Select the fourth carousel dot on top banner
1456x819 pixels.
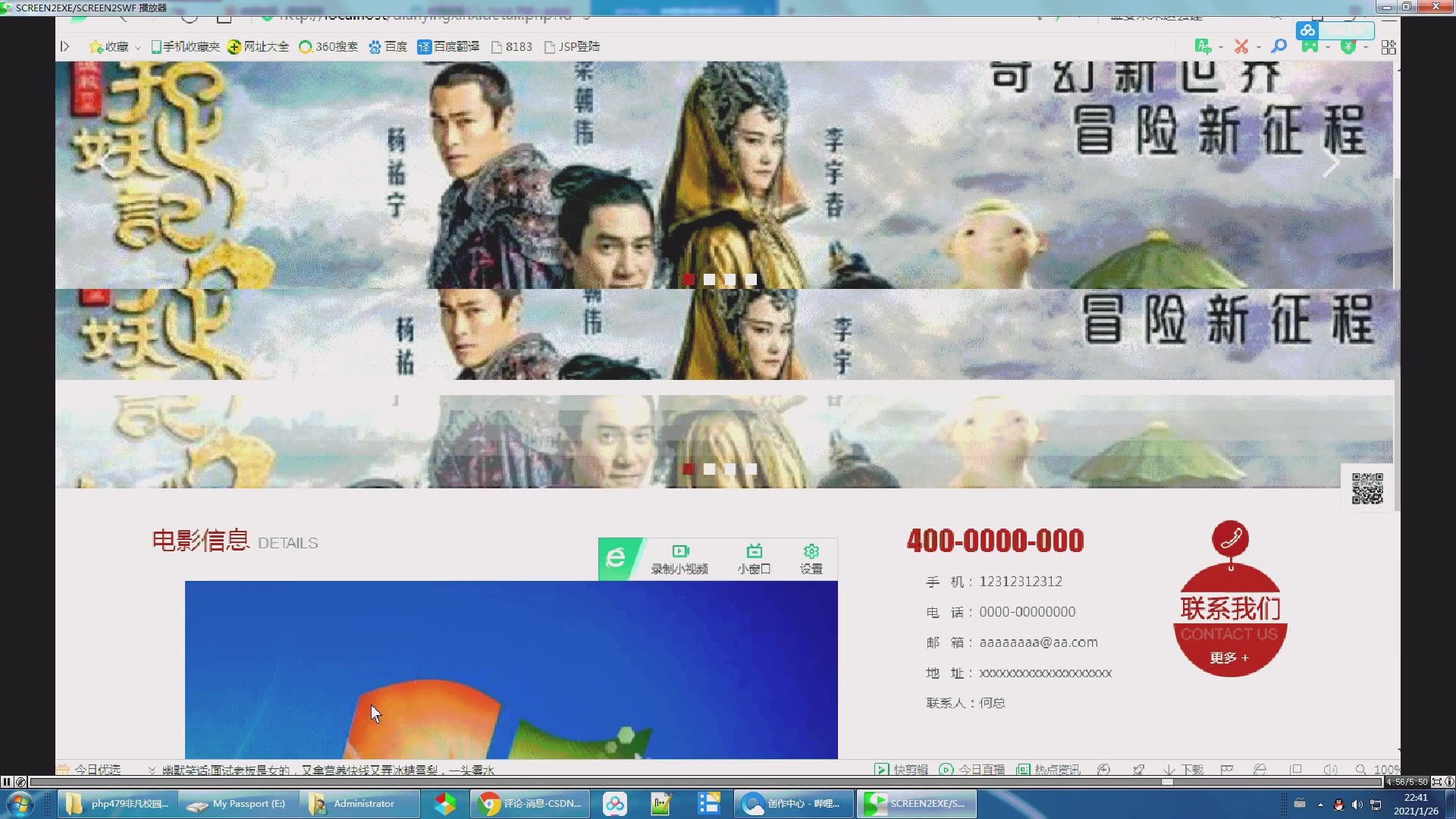(x=752, y=280)
